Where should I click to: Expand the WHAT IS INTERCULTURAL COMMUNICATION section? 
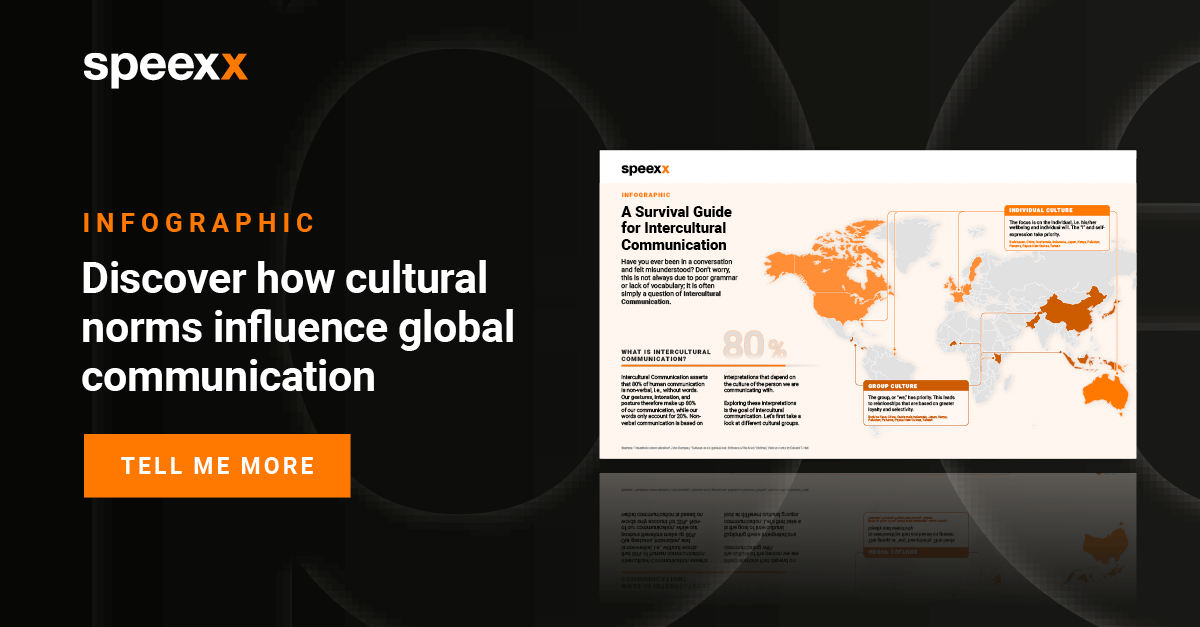667,354
